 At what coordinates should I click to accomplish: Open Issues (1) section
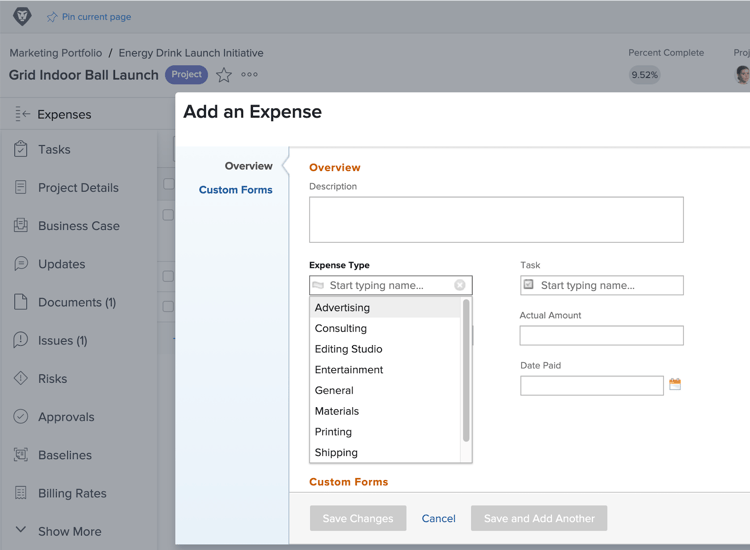coord(63,341)
